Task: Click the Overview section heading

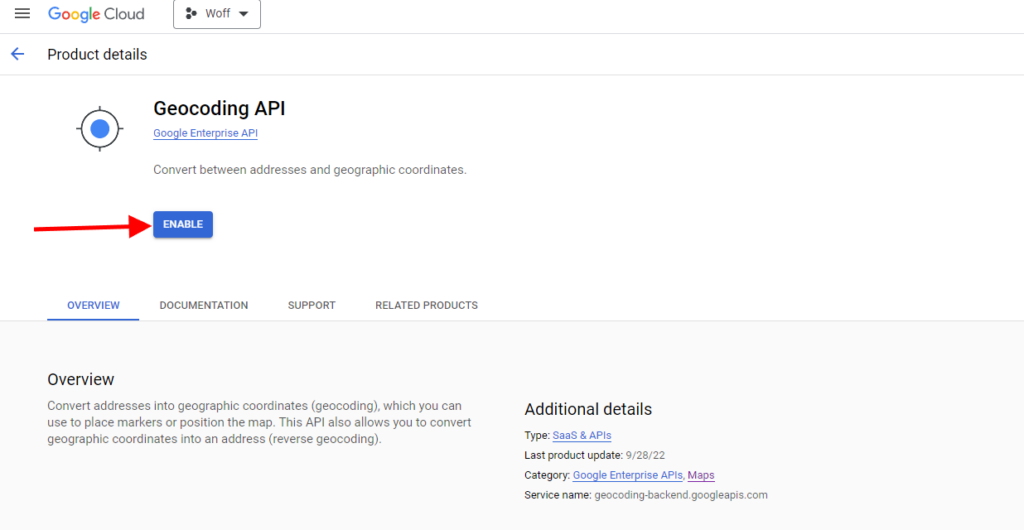Action: pos(81,379)
